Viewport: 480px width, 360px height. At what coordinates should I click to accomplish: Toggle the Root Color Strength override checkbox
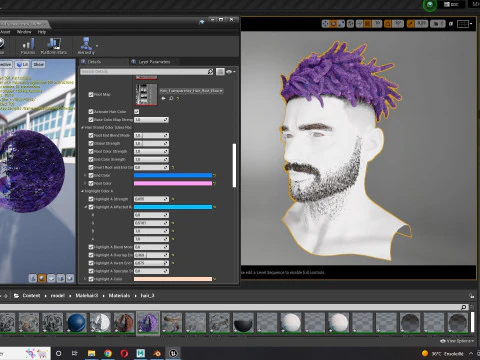[91, 152]
